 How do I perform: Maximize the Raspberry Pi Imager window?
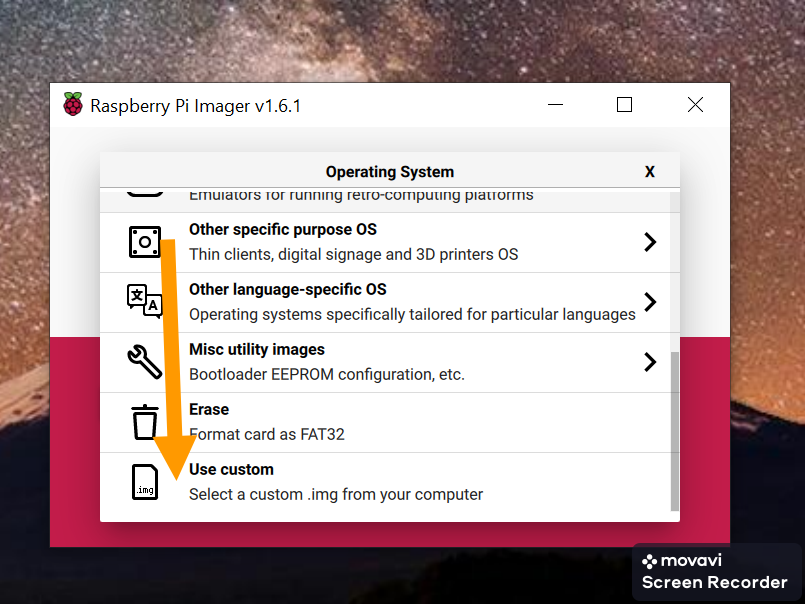click(624, 105)
